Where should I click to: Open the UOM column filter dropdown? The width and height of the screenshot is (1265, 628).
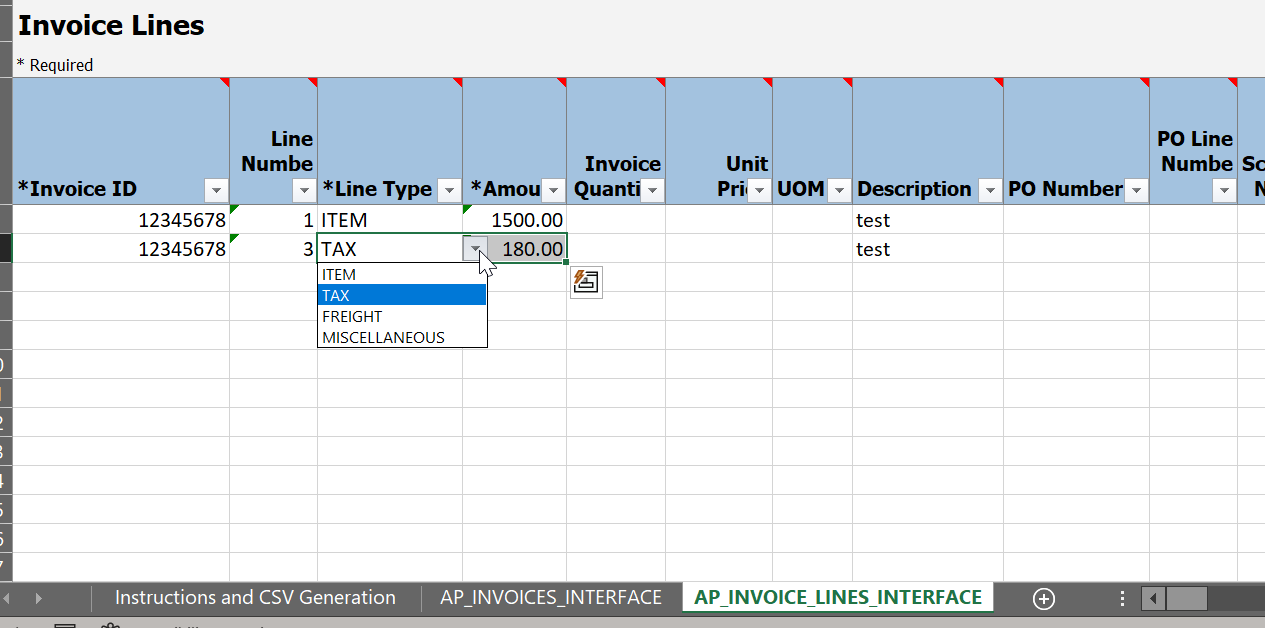pyautogui.click(x=839, y=189)
